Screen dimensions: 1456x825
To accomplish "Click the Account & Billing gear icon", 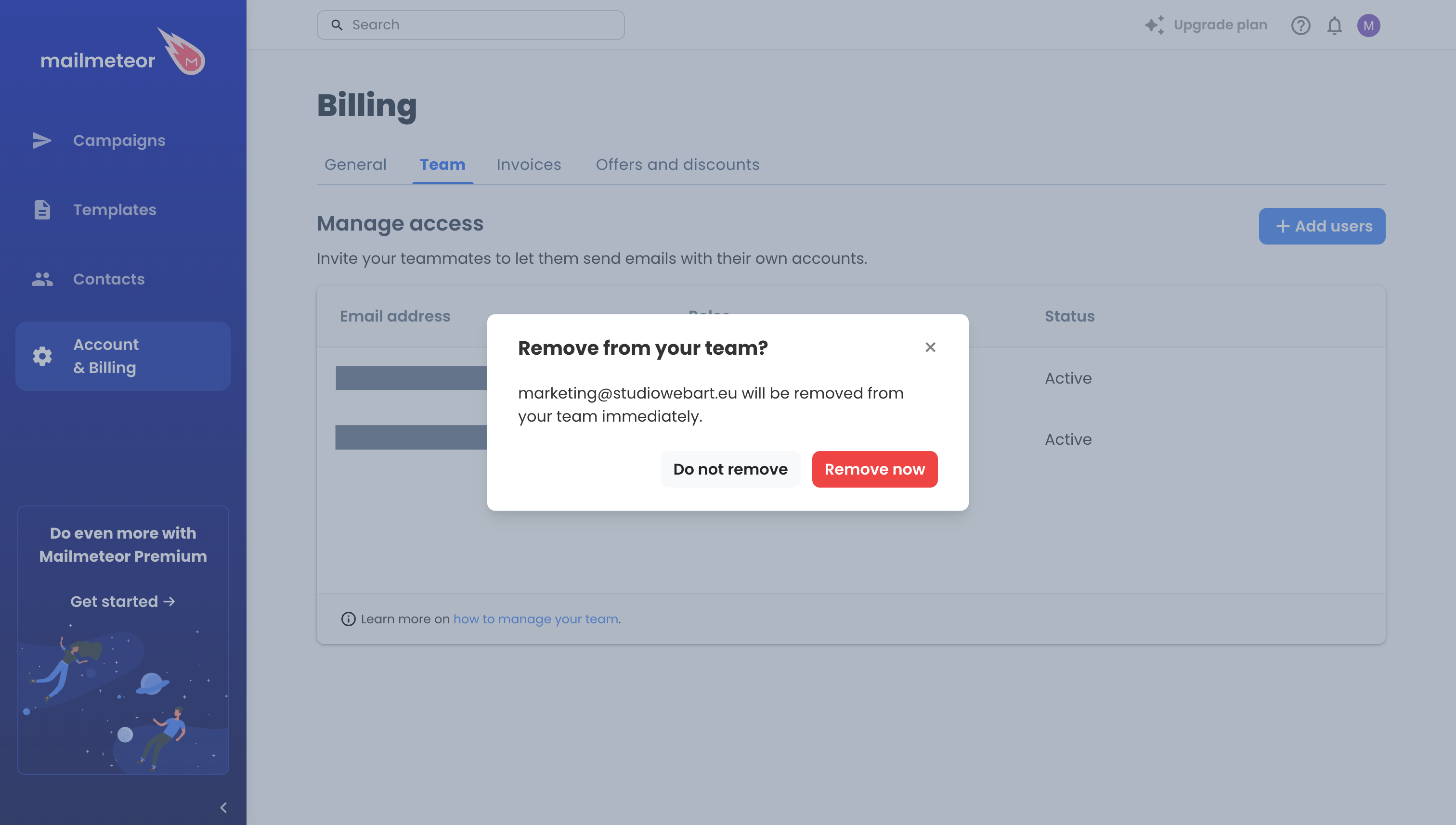I will point(42,356).
